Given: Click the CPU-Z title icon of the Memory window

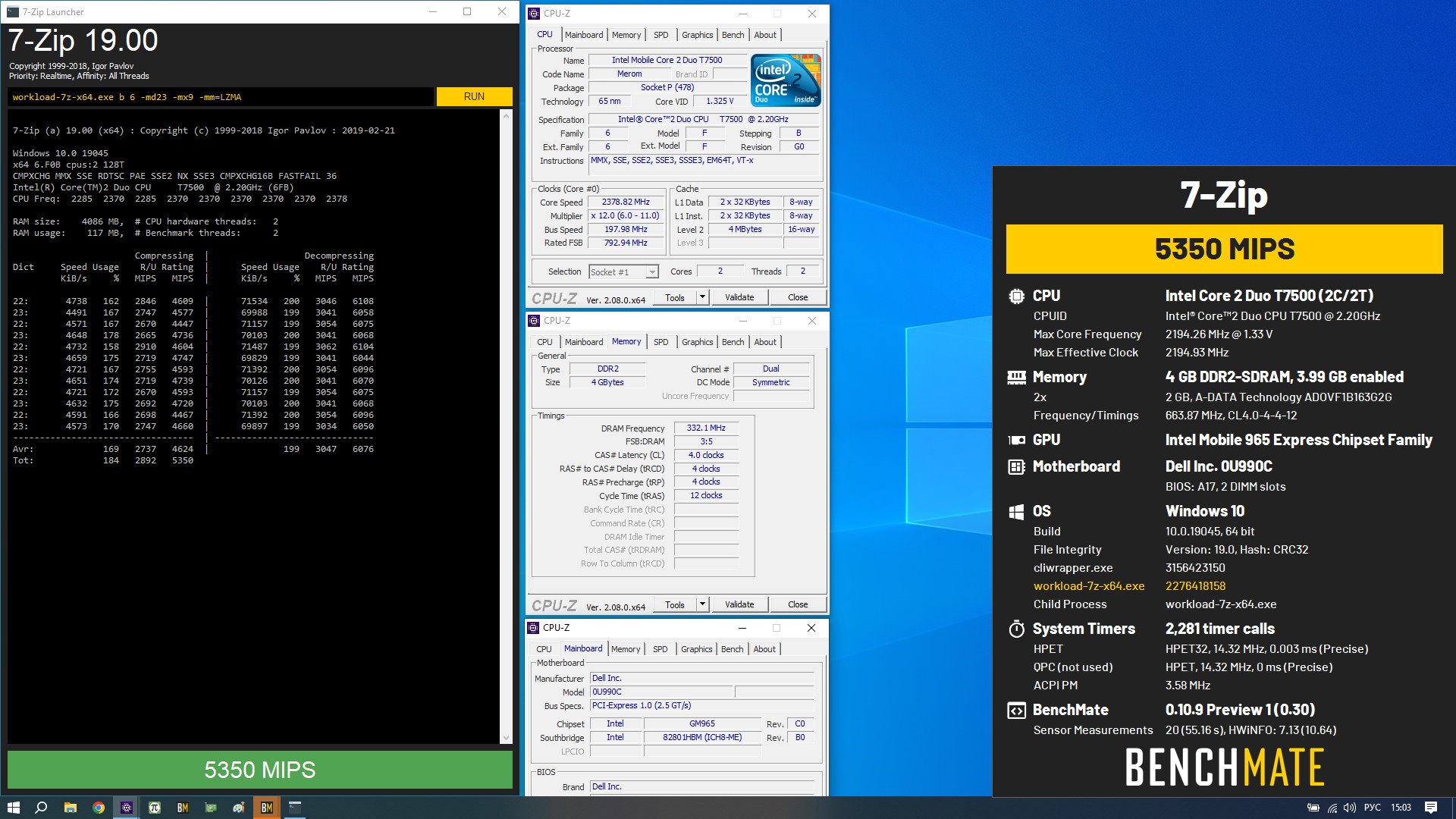Looking at the screenshot, I should (535, 320).
